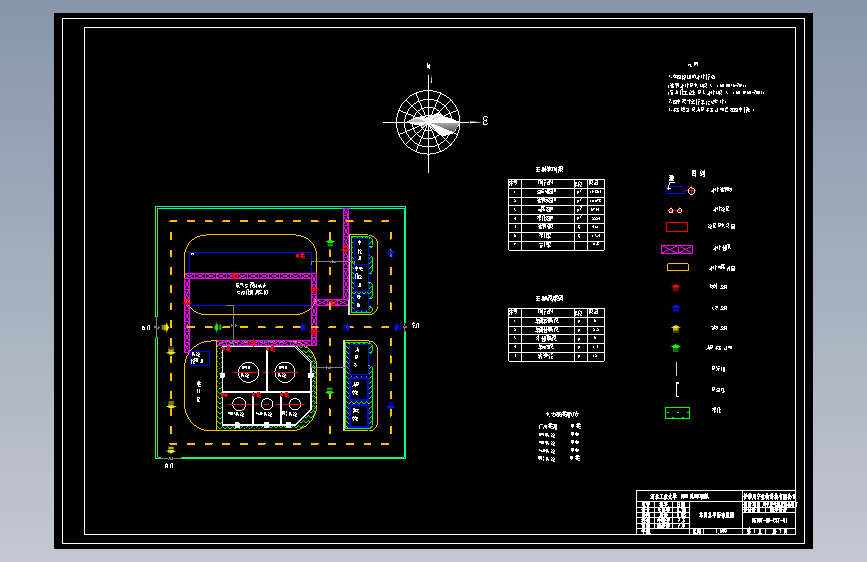This screenshot has width=867, height=562.
Task: Click the large blue-outlined building in the site plan
Action: coord(250,279)
